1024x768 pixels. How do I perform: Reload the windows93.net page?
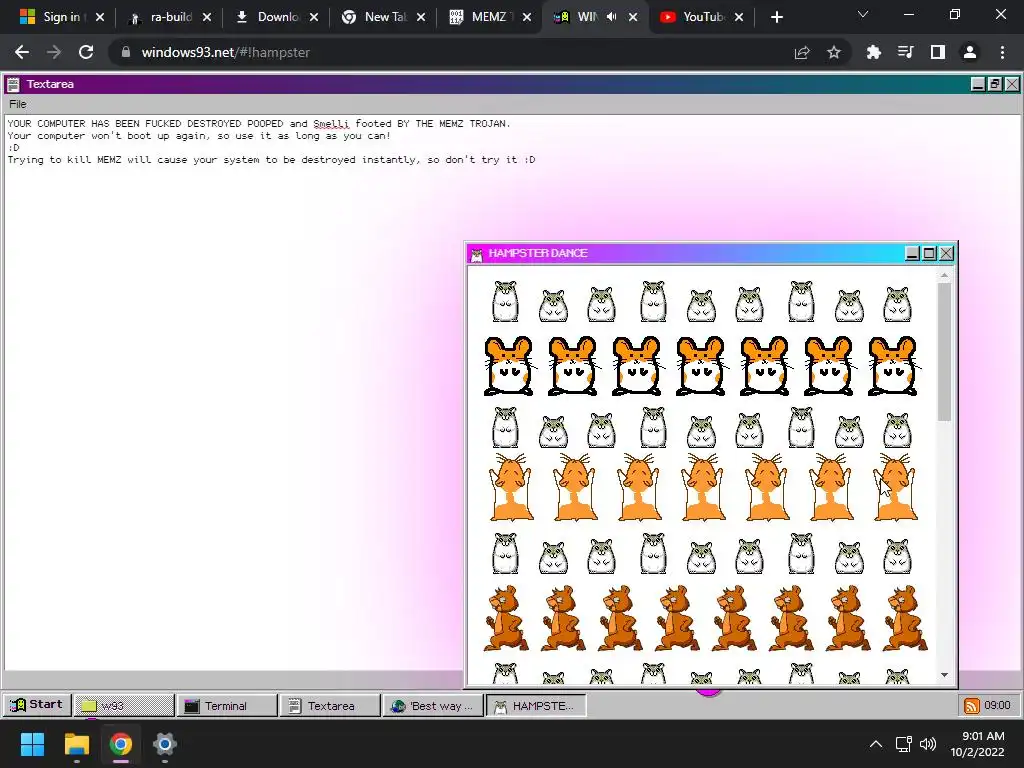86,52
